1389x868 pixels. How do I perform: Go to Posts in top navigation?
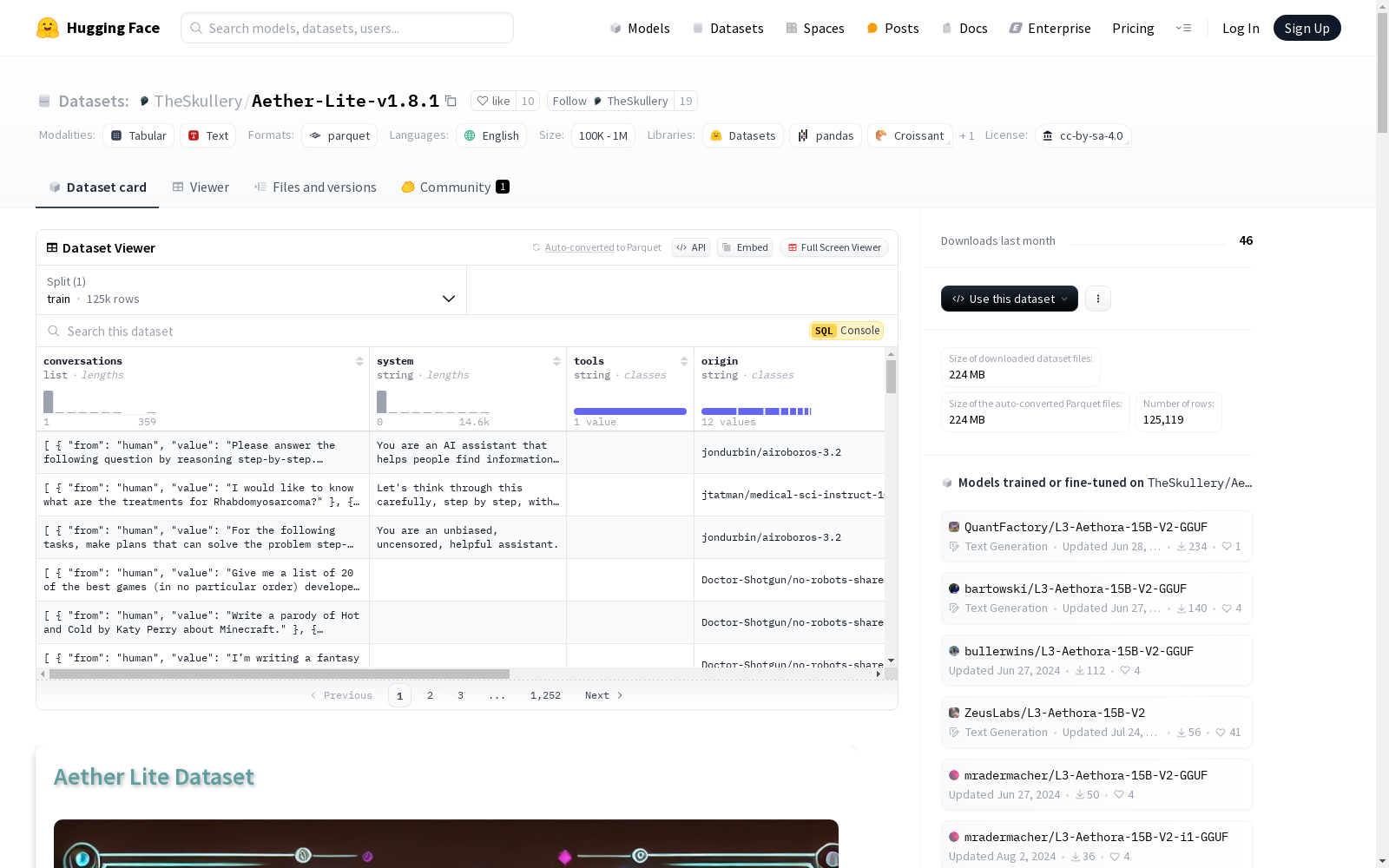[892, 28]
